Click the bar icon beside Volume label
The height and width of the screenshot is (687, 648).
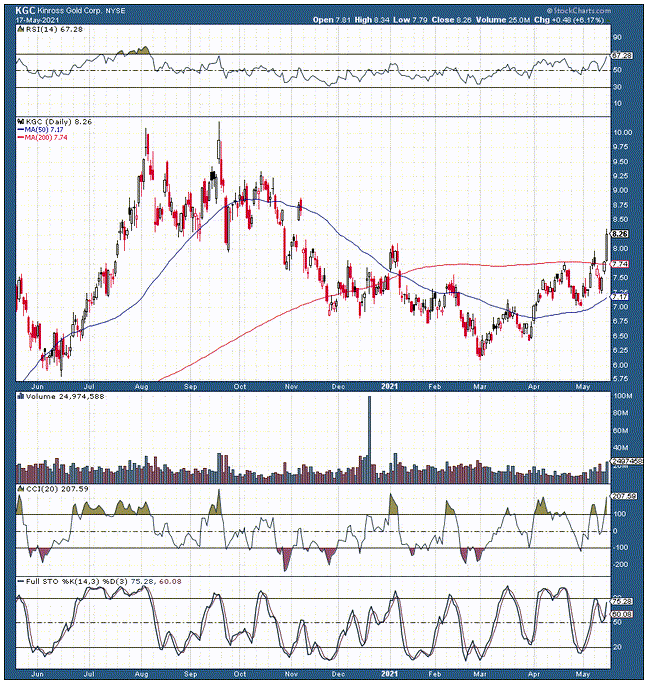(20, 397)
